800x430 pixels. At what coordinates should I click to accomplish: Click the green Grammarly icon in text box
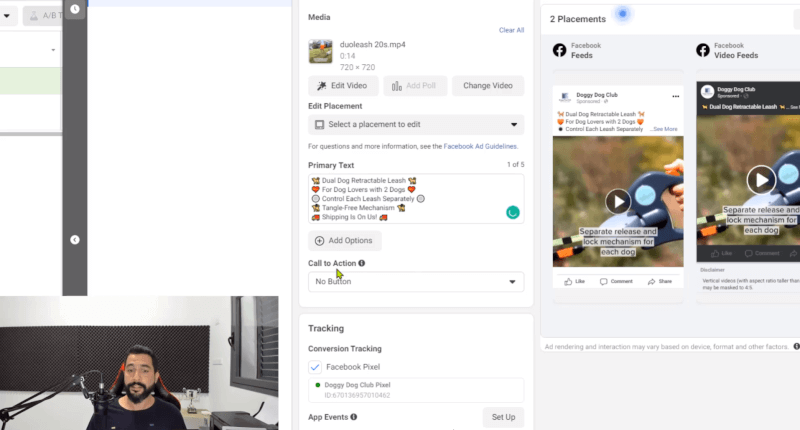click(x=512, y=212)
